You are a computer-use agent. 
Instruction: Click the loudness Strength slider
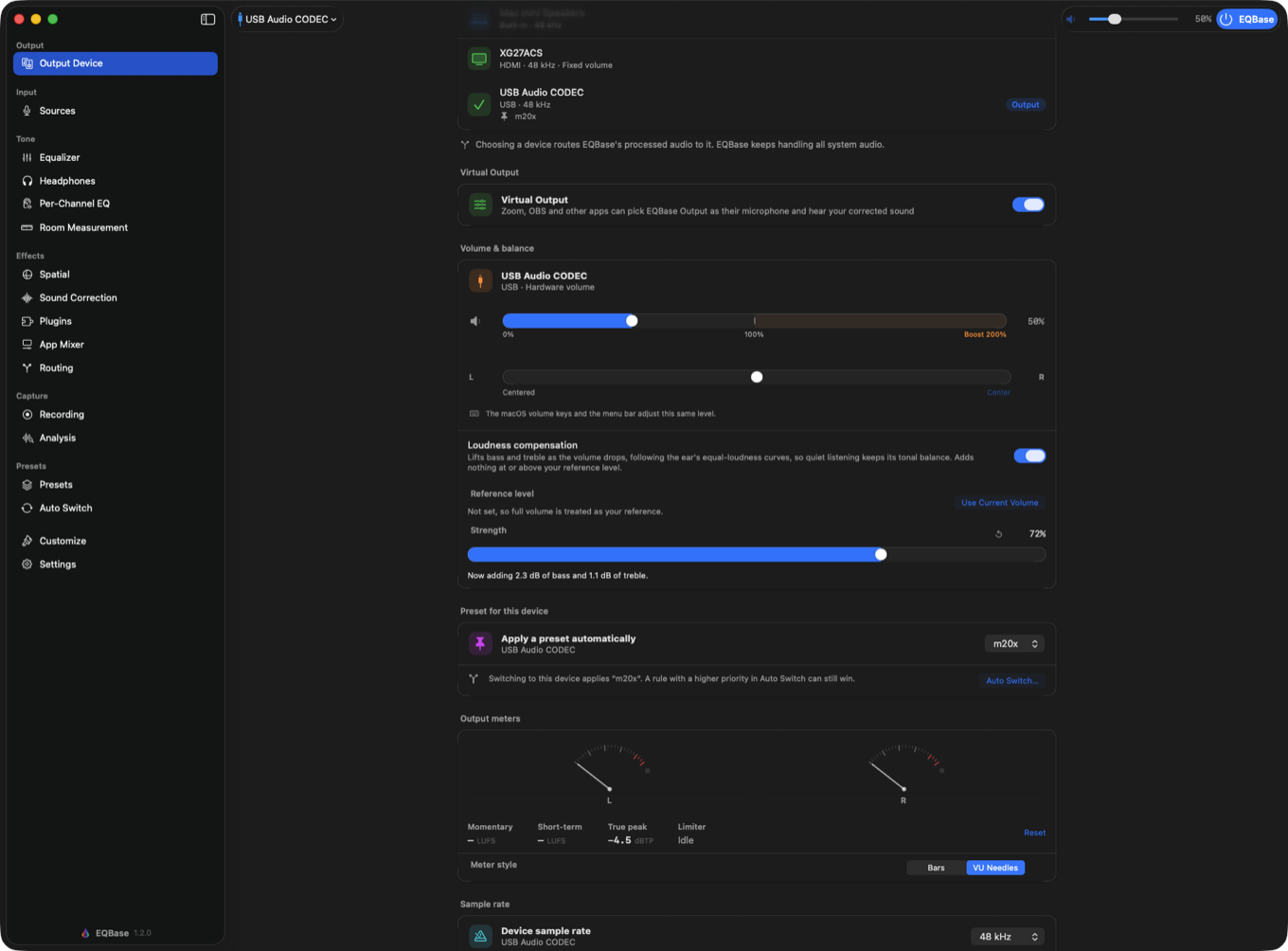tap(757, 555)
